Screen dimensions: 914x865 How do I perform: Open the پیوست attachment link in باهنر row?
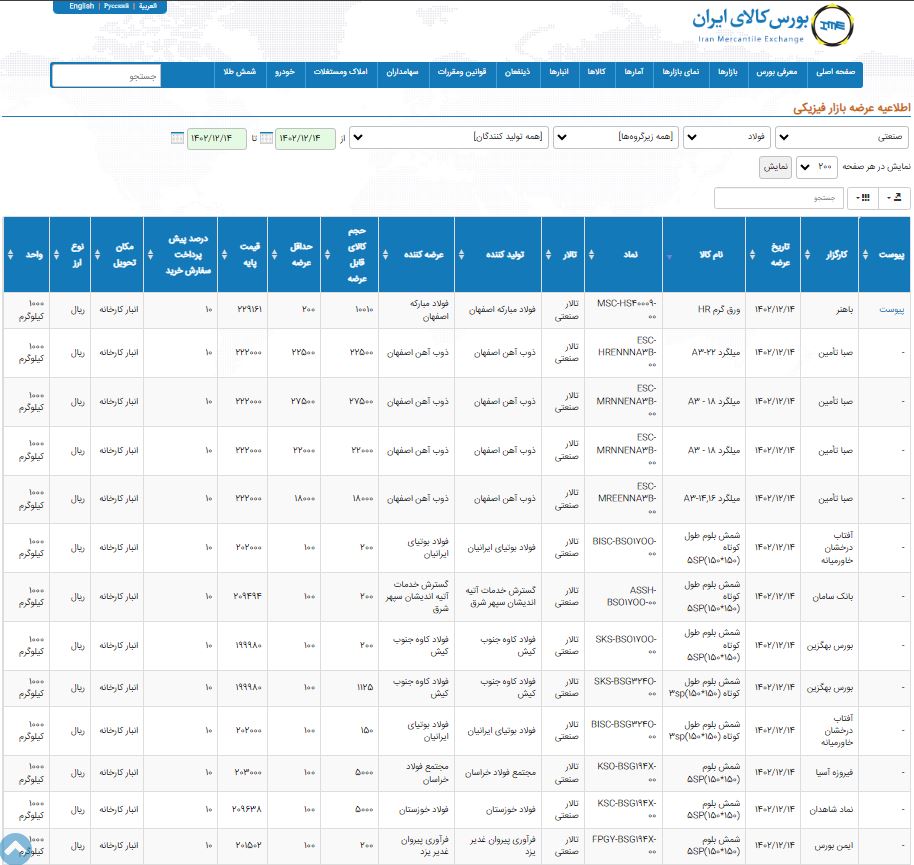[891, 310]
